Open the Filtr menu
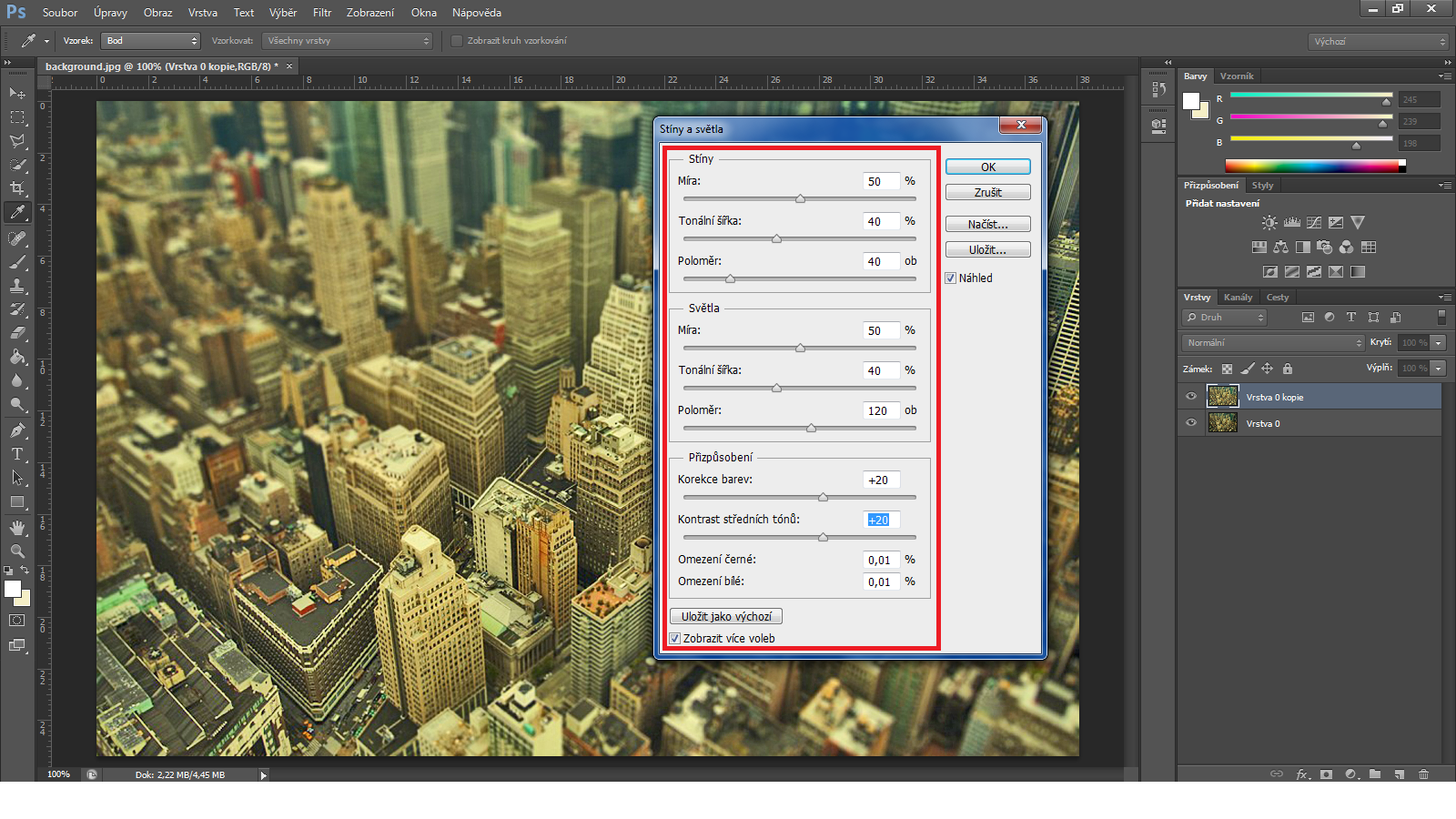This screenshot has height=819, width=1456. coord(322,13)
